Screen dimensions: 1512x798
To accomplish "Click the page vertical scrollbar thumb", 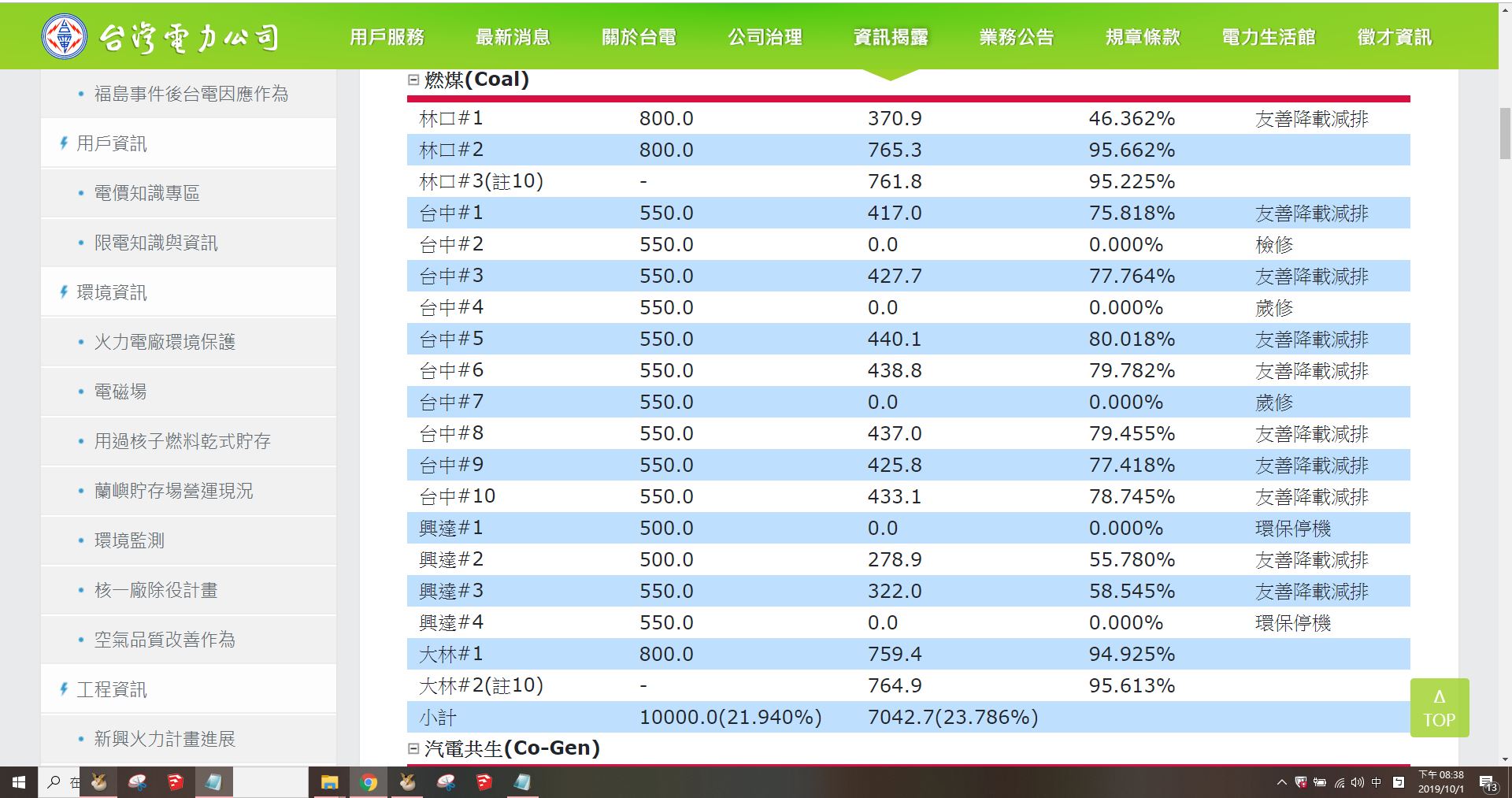I will click(1505, 134).
